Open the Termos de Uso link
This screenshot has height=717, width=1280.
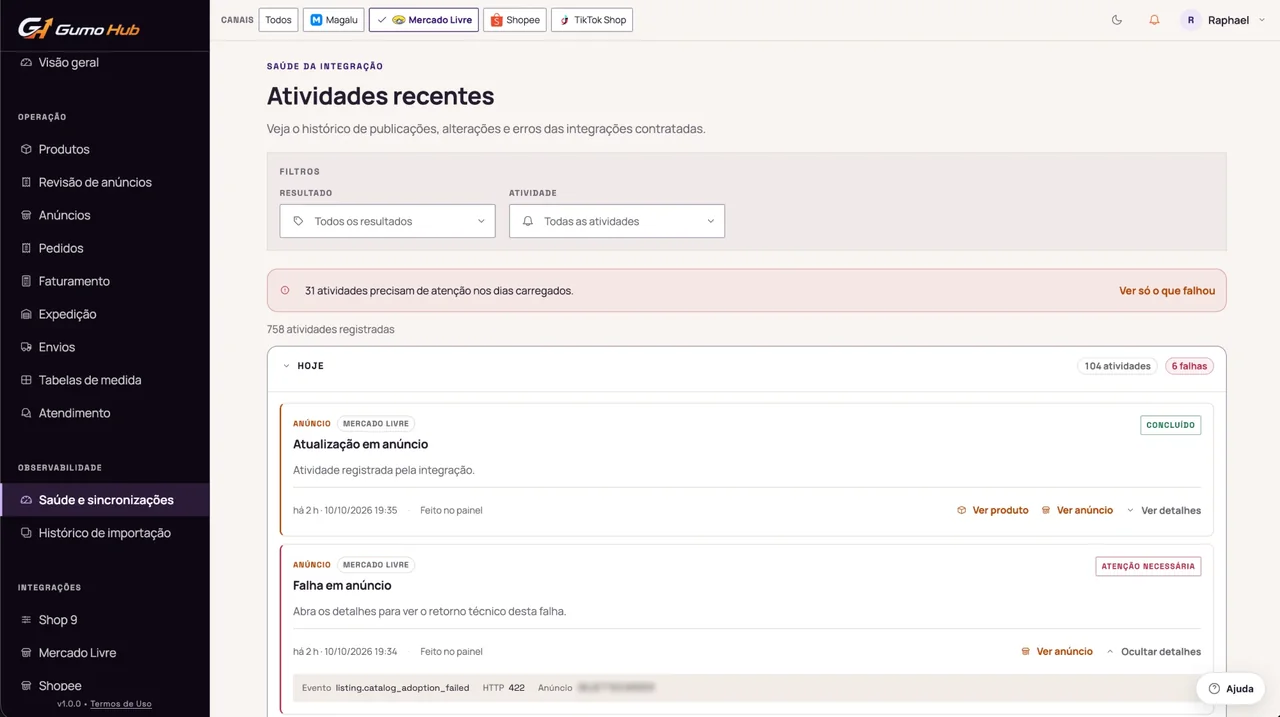click(x=121, y=704)
